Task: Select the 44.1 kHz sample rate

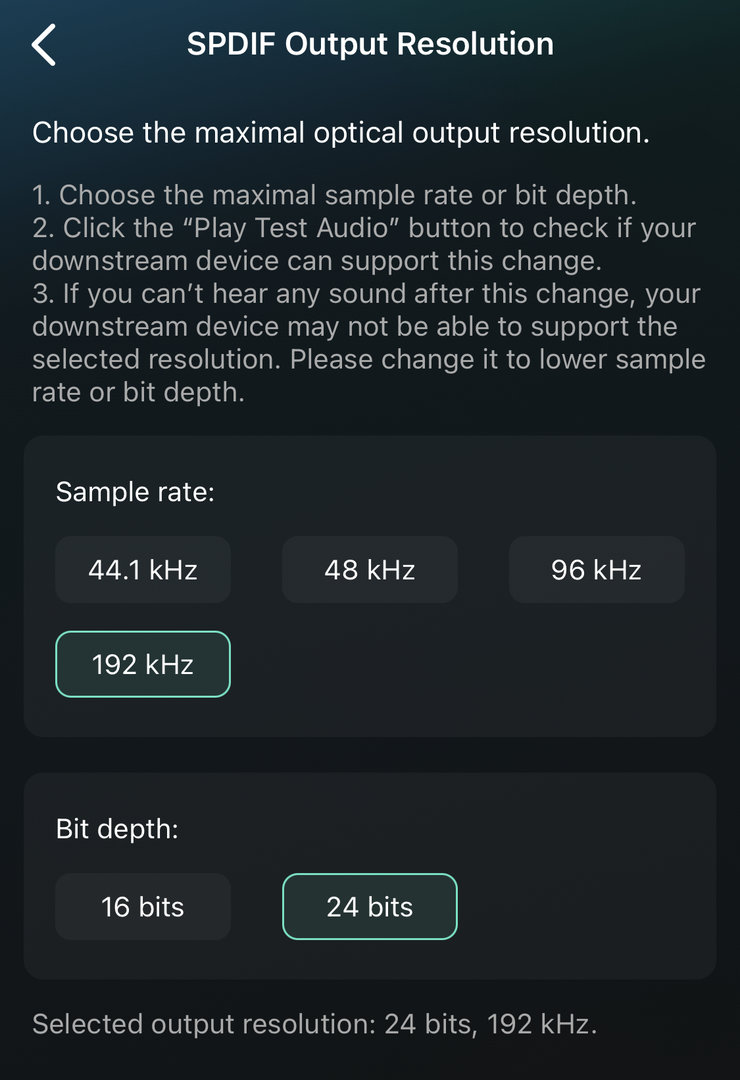Action: (x=143, y=570)
